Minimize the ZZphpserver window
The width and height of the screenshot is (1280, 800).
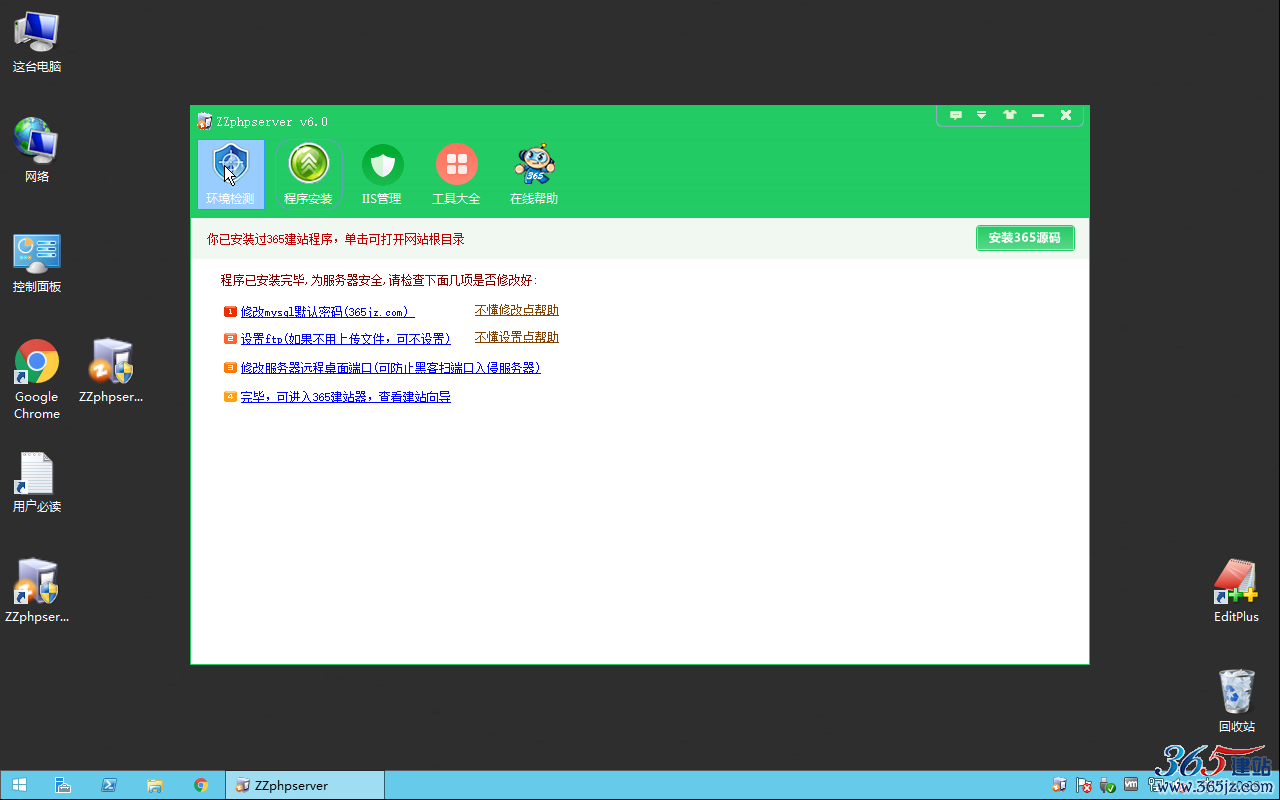1038,115
